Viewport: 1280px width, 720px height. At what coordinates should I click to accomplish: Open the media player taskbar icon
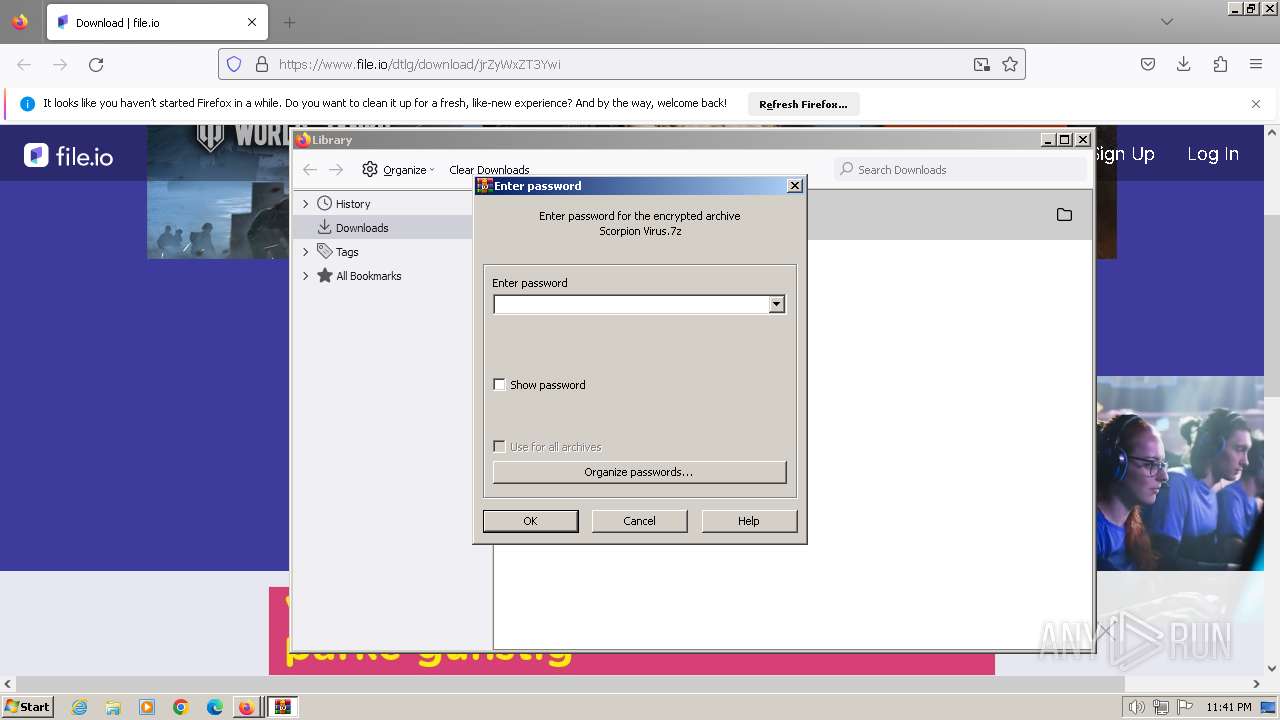pyautogui.click(x=147, y=707)
